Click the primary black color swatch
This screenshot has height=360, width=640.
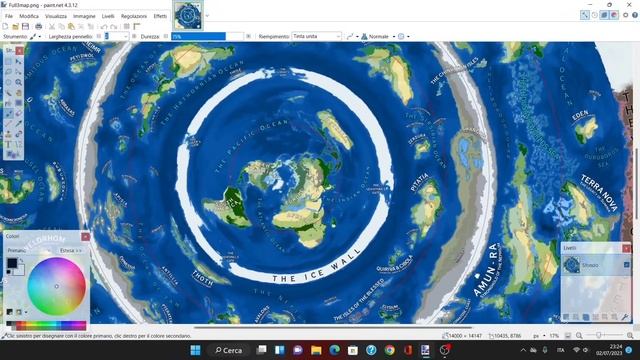click(12, 263)
